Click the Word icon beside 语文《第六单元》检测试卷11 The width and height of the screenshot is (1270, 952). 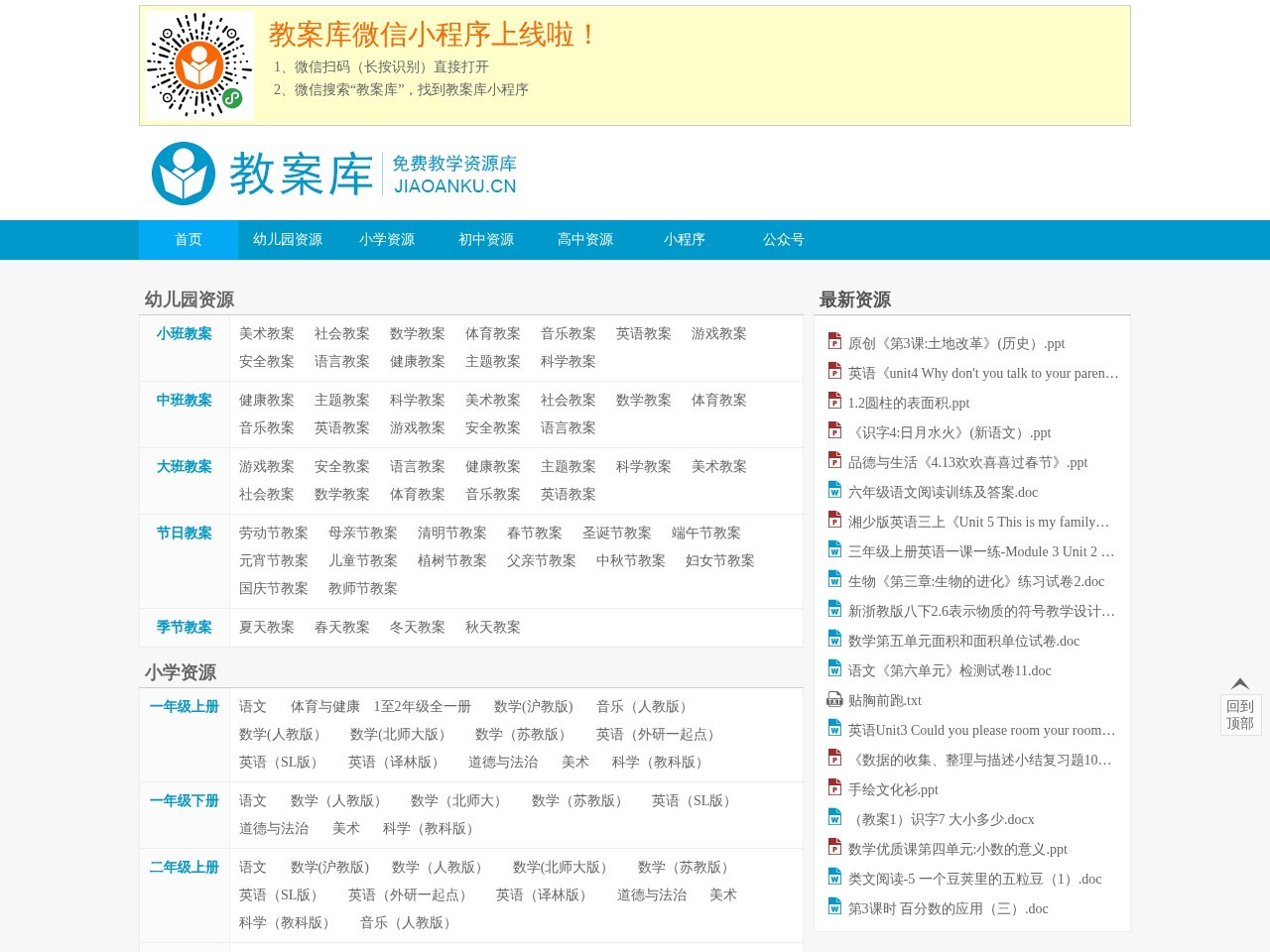[834, 668]
